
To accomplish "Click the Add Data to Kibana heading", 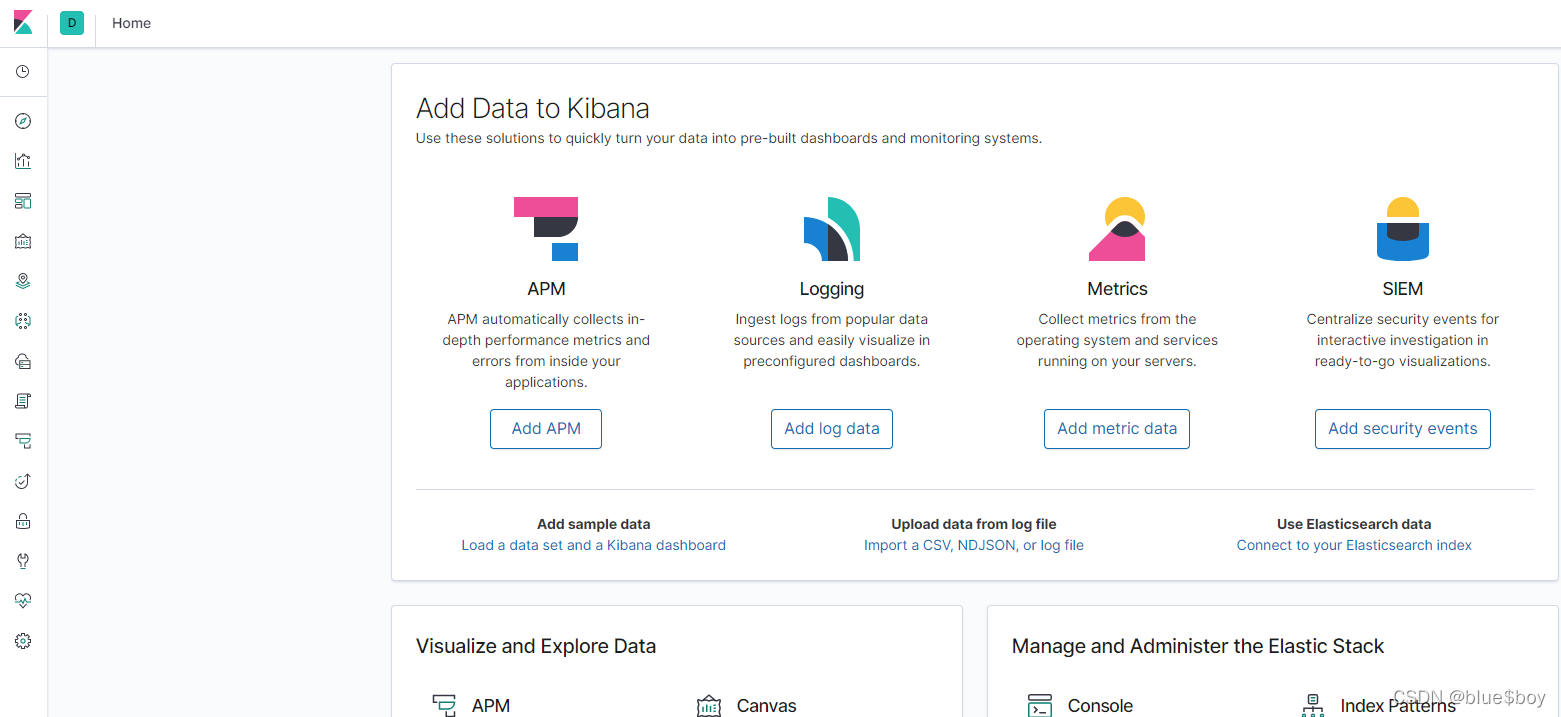I will (x=533, y=108).
